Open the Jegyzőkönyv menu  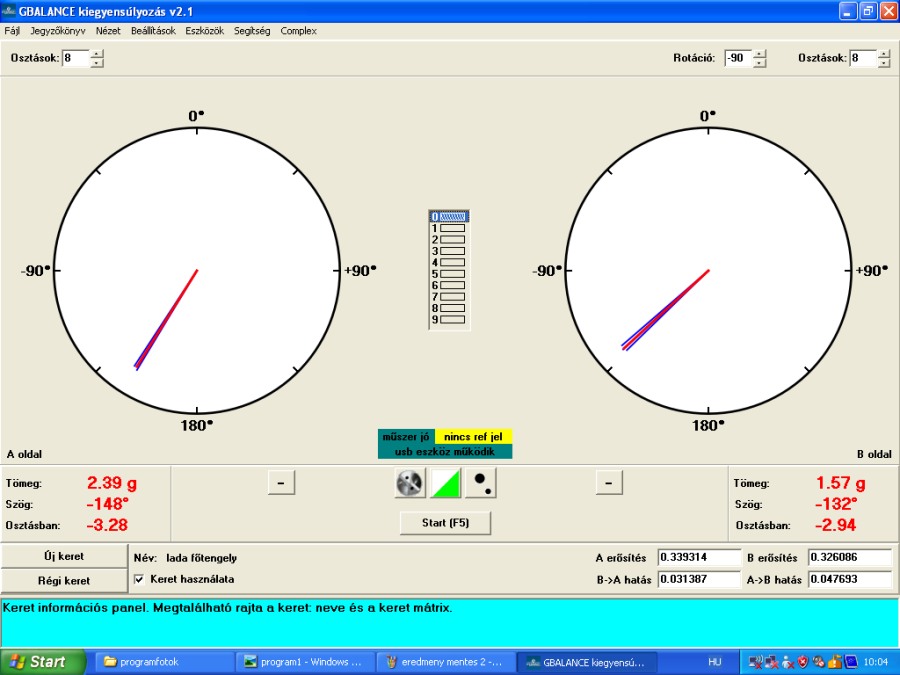coord(58,31)
